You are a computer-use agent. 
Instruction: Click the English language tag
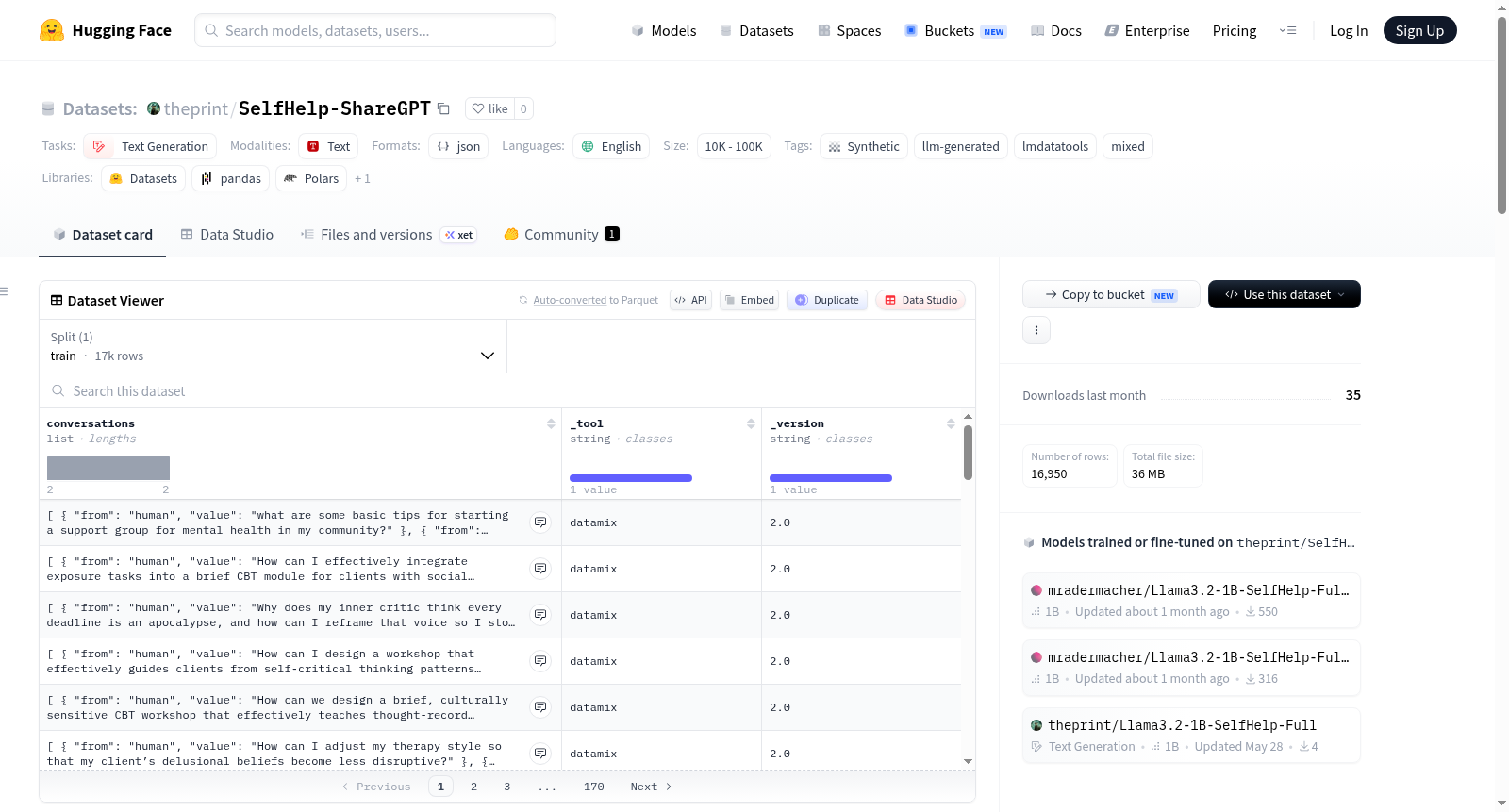pos(611,146)
